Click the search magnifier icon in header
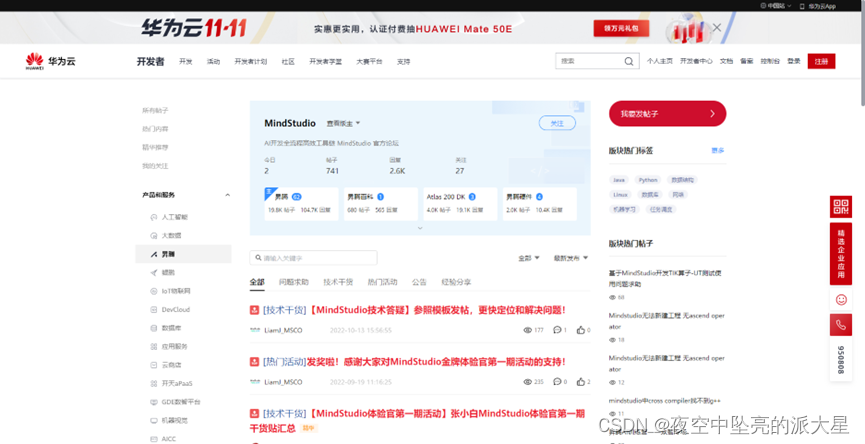 click(x=629, y=61)
